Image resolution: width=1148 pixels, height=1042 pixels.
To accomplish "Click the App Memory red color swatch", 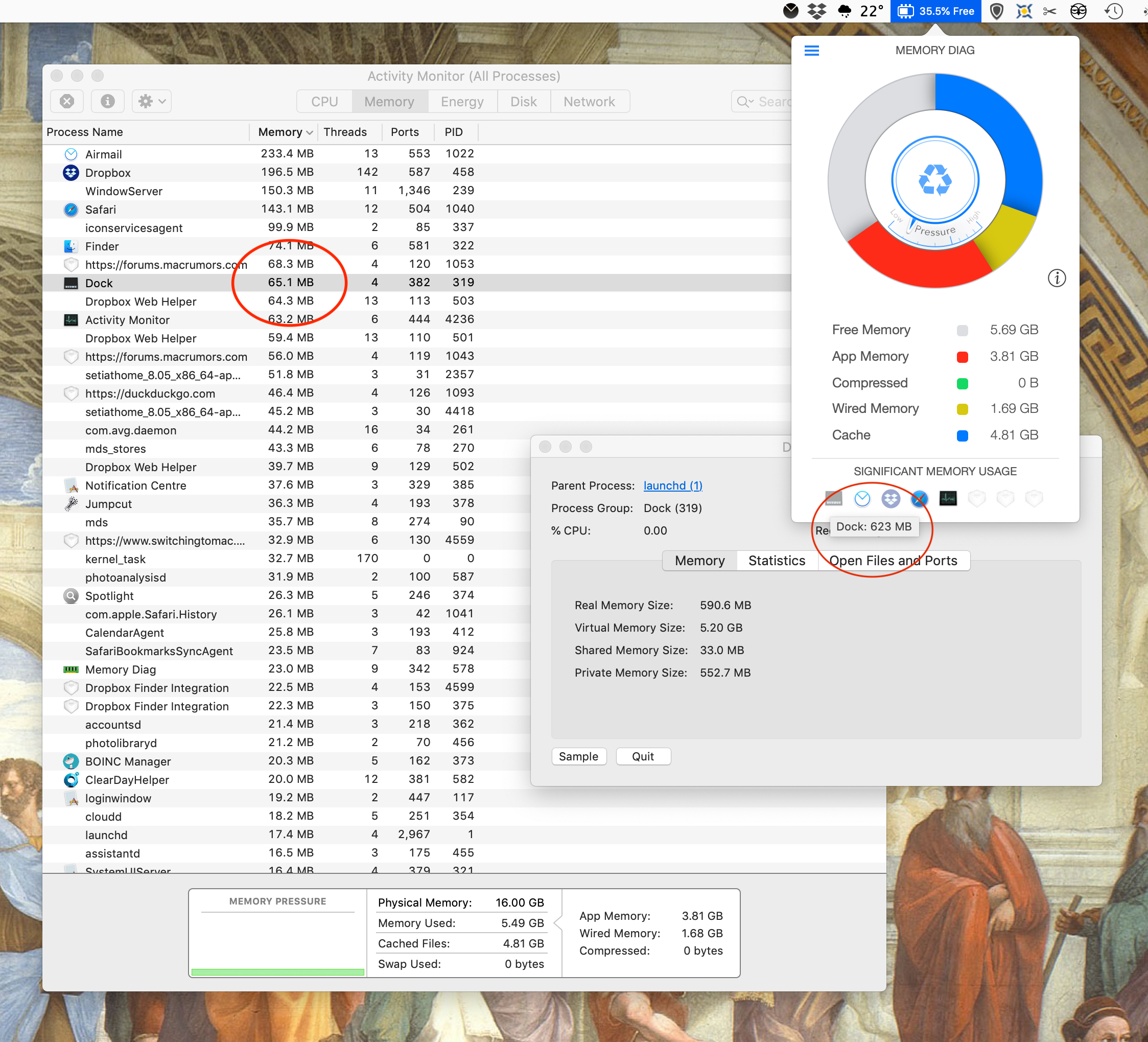I will (963, 357).
